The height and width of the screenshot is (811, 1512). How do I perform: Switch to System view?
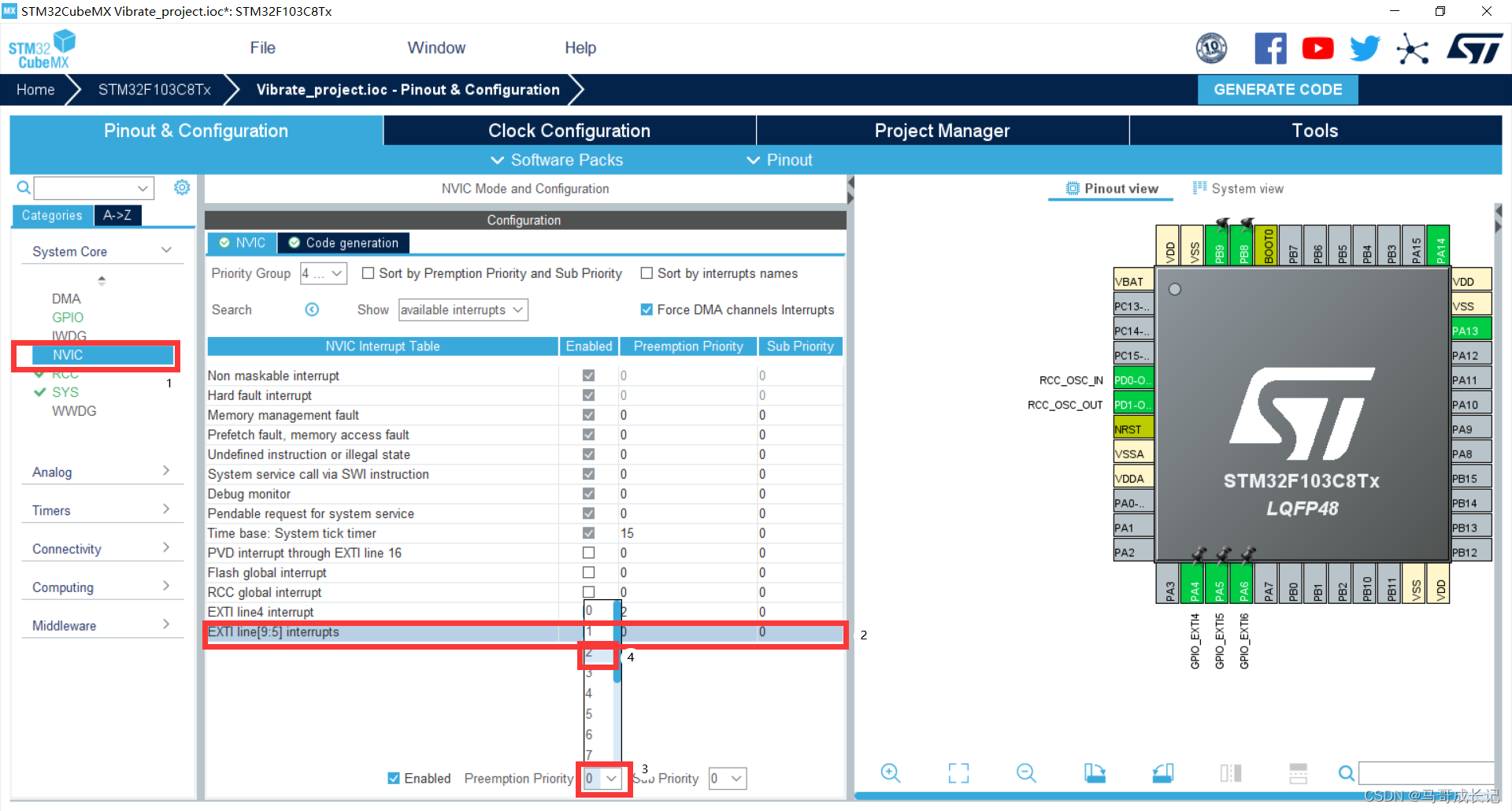pos(1238,188)
